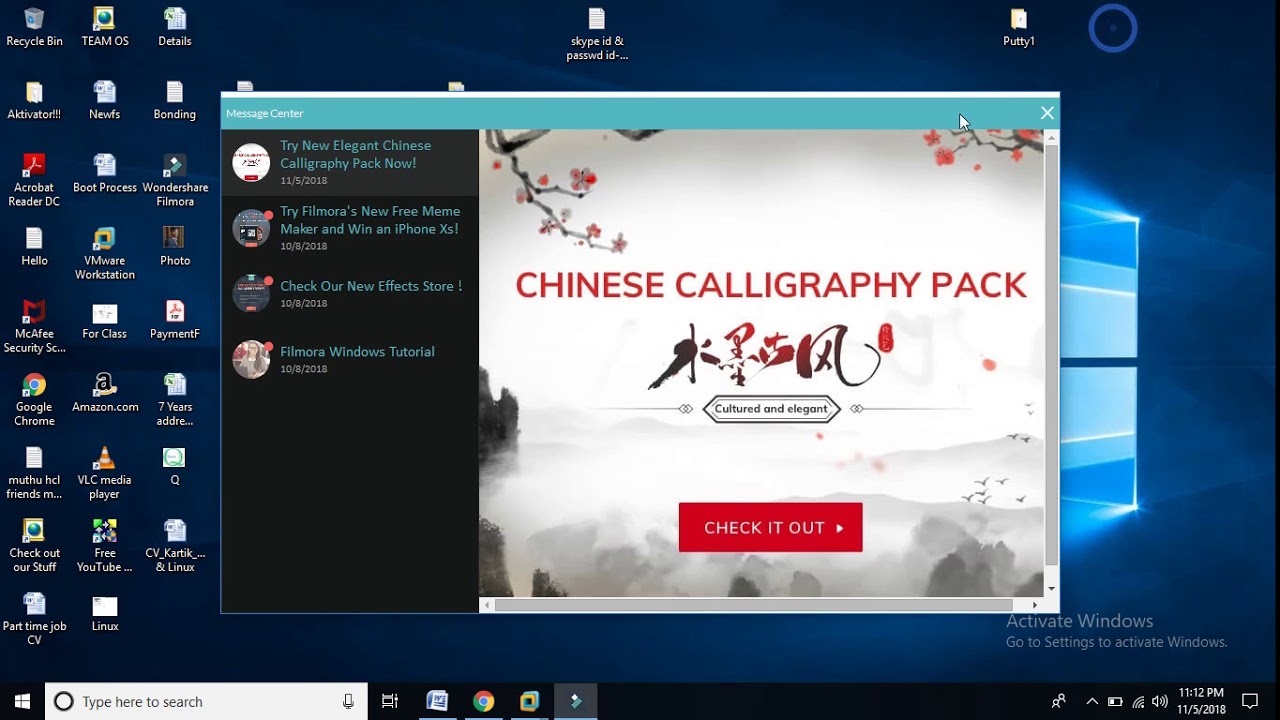Click Calligraphy Pack message thumbnail
Image resolution: width=1280 pixels, height=720 pixels.
[251, 162]
